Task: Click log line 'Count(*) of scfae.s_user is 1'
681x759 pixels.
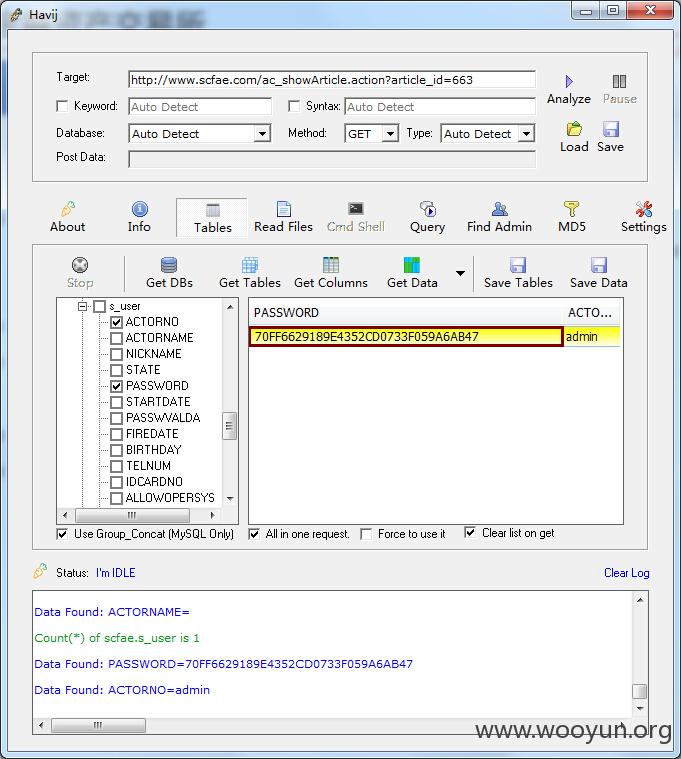Action: click(x=117, y=638)
